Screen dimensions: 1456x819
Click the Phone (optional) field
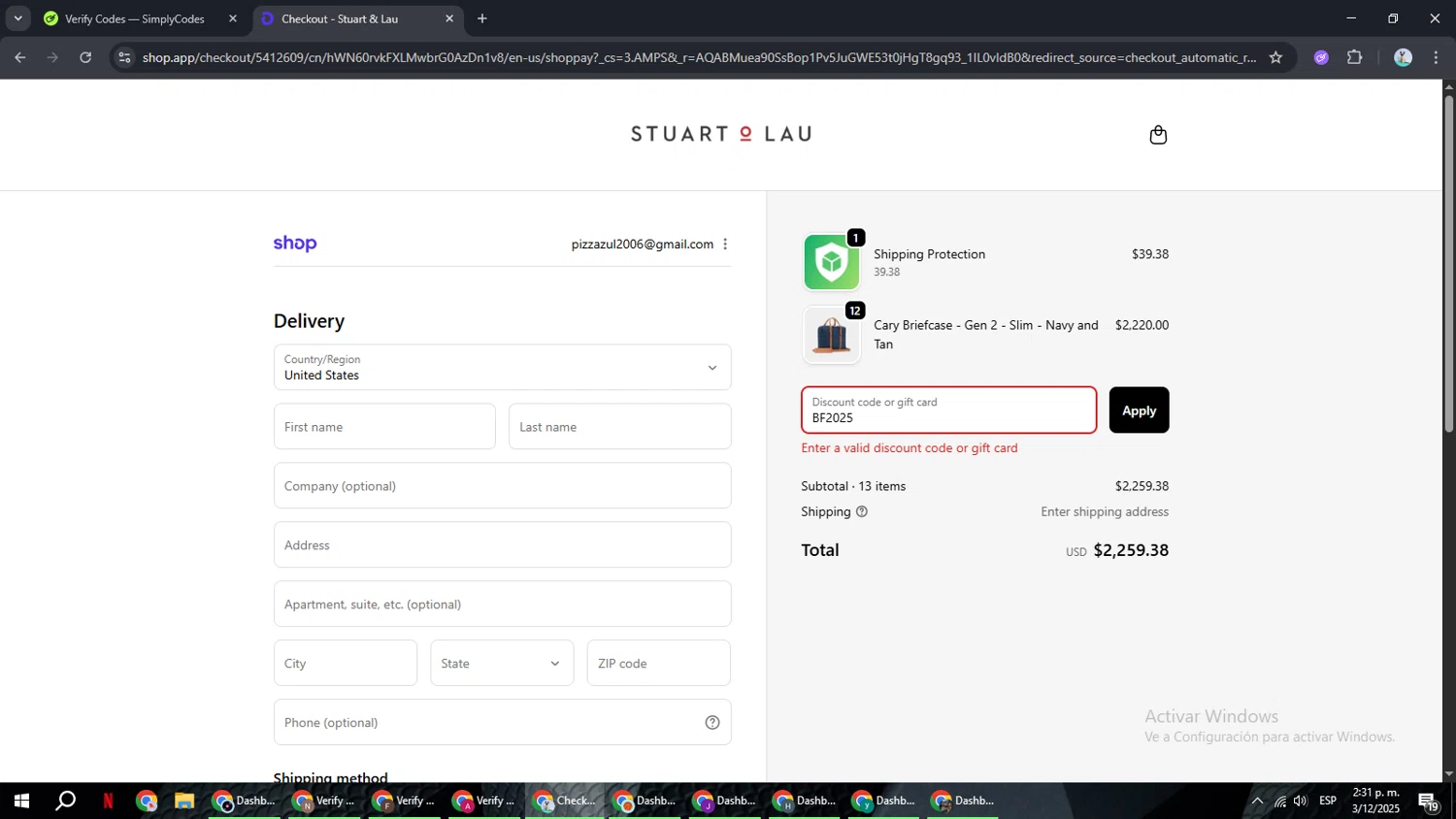(x=502, y=722)
